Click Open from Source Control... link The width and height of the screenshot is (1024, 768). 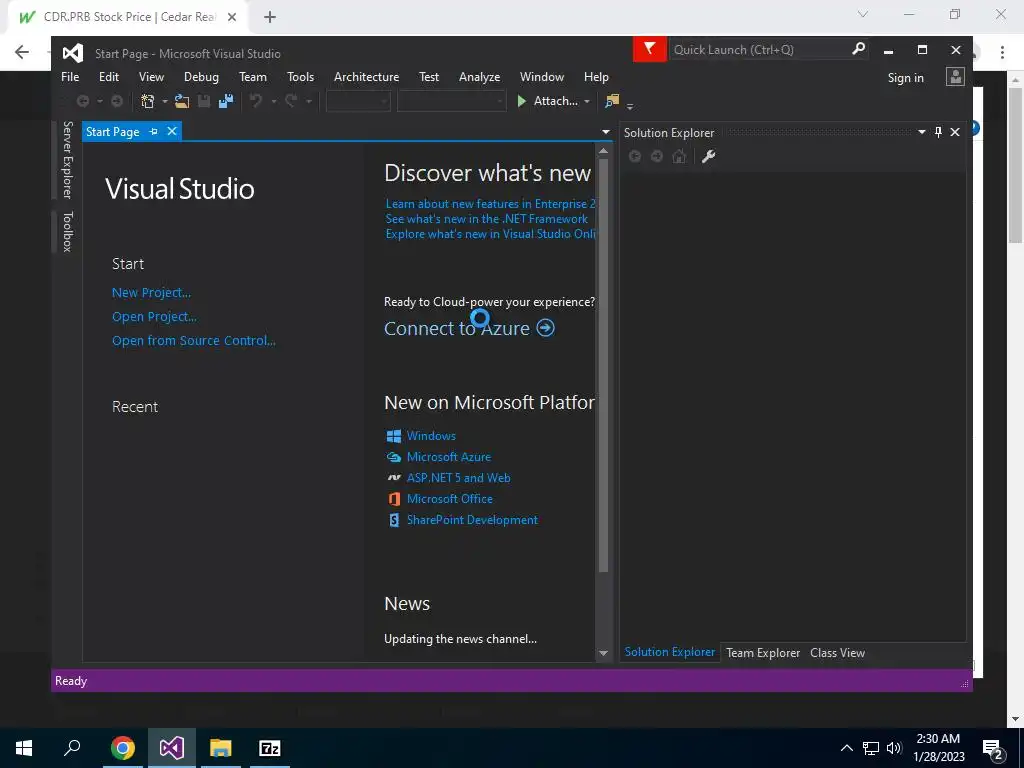pos(194,340)
